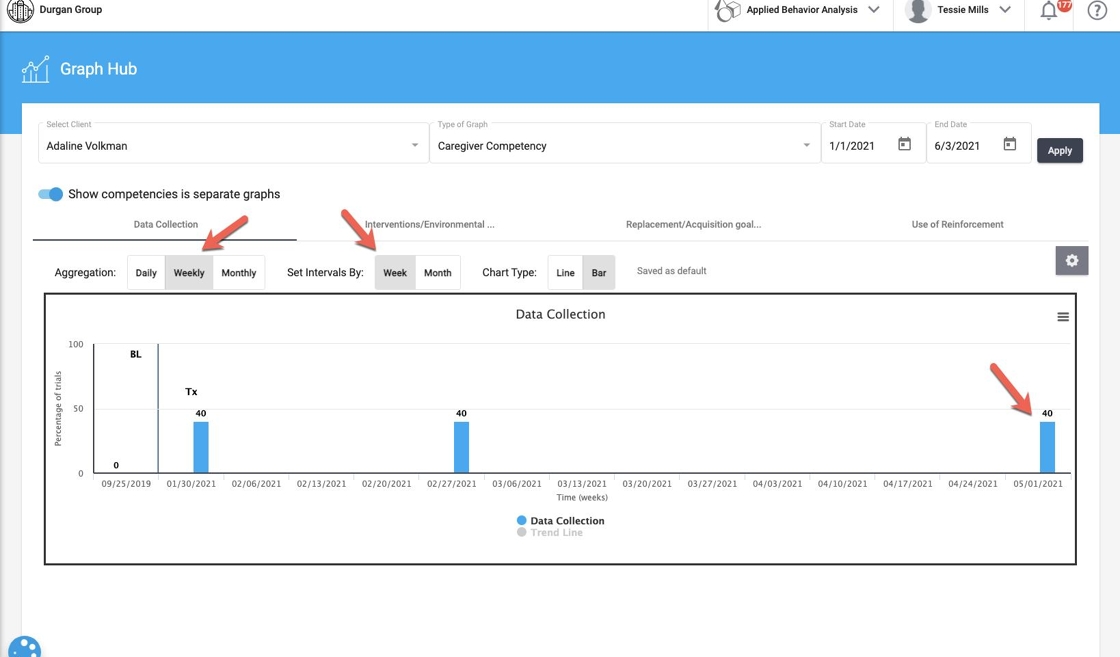Click the 01/30/2021 bar in chart
1120x657 pixels.
coord(201,447)
